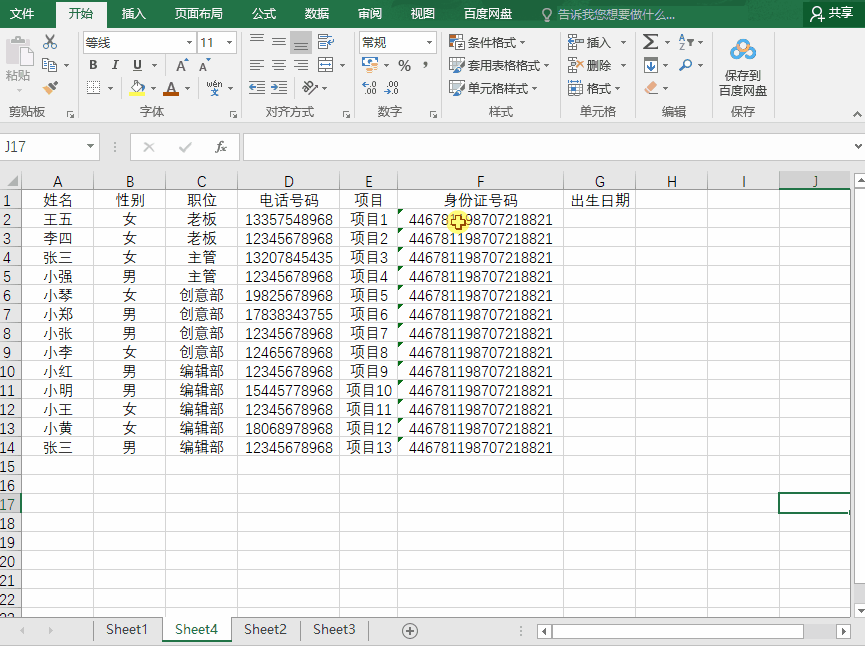Click Clear eraser icon
This screenshot has height=646, width=865.
651,88
